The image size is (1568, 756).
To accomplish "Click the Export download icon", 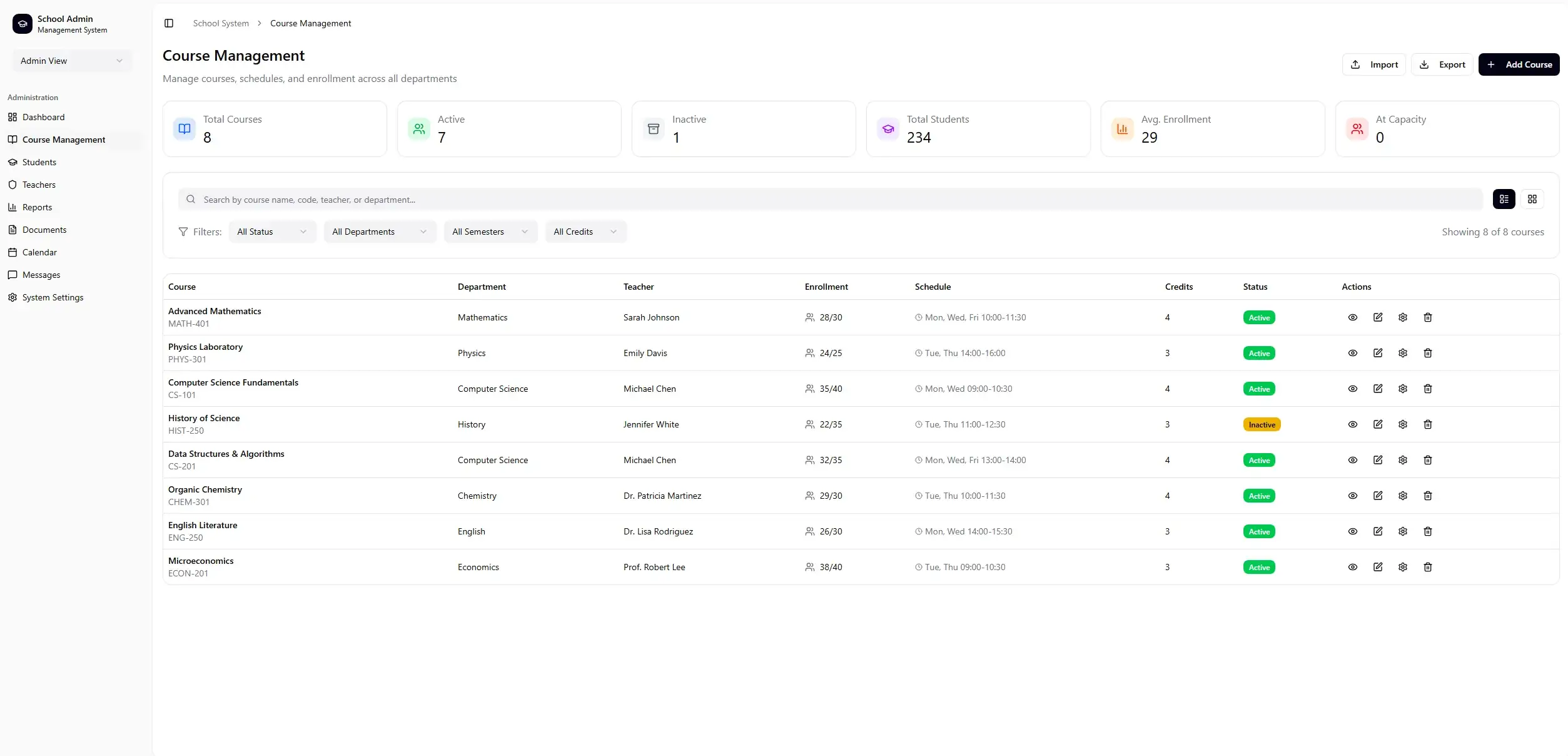I will coord(1425,64).
